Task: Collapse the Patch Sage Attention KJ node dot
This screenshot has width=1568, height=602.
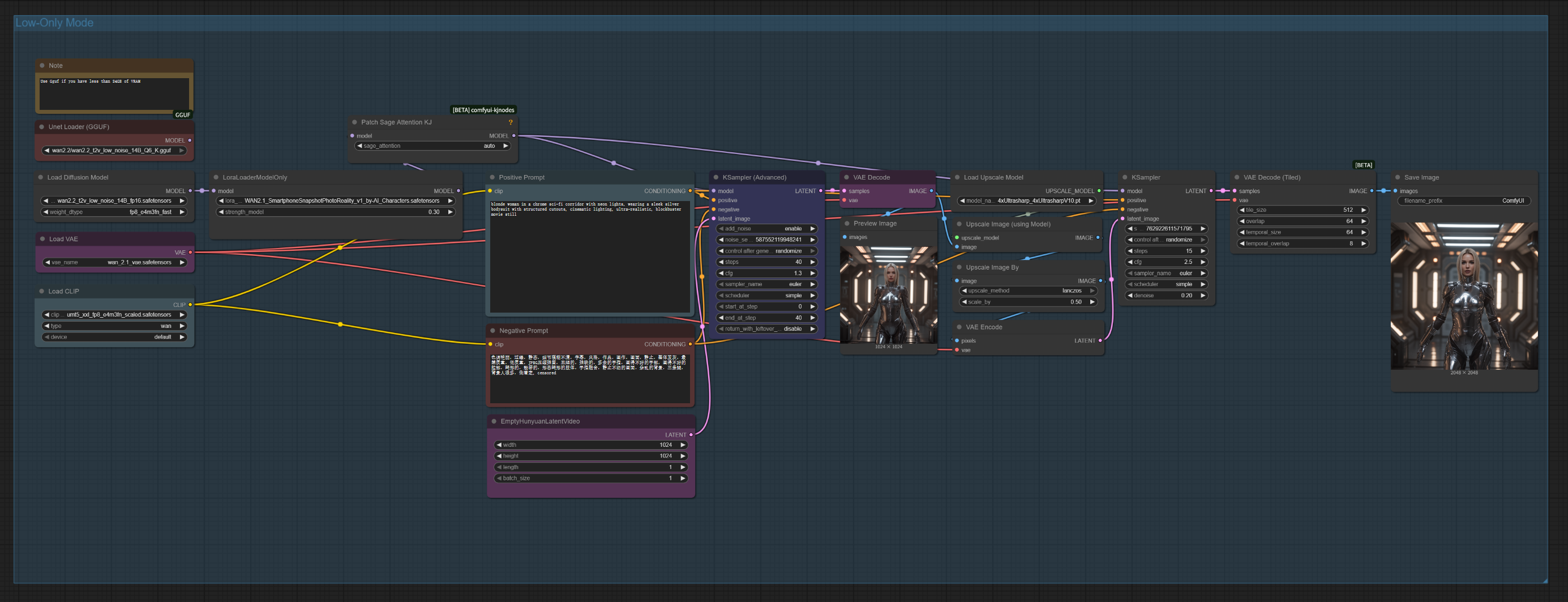Action: click(x=355, y=122)
